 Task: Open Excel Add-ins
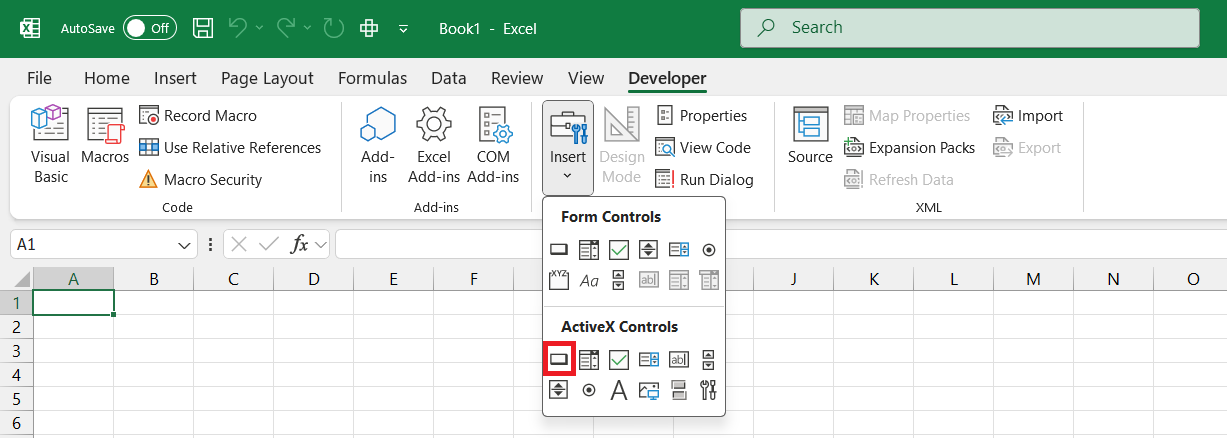pos(434,146)
